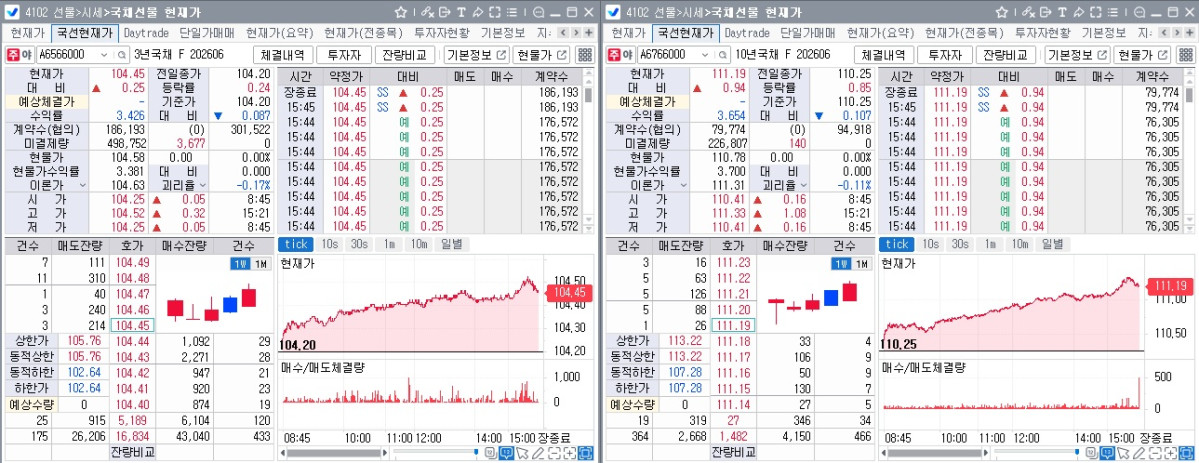The height and width of the screenshot is (463, 1199).
Task: Expand the 괴리율 dropdown in right window
Action: tap(804, 185)
